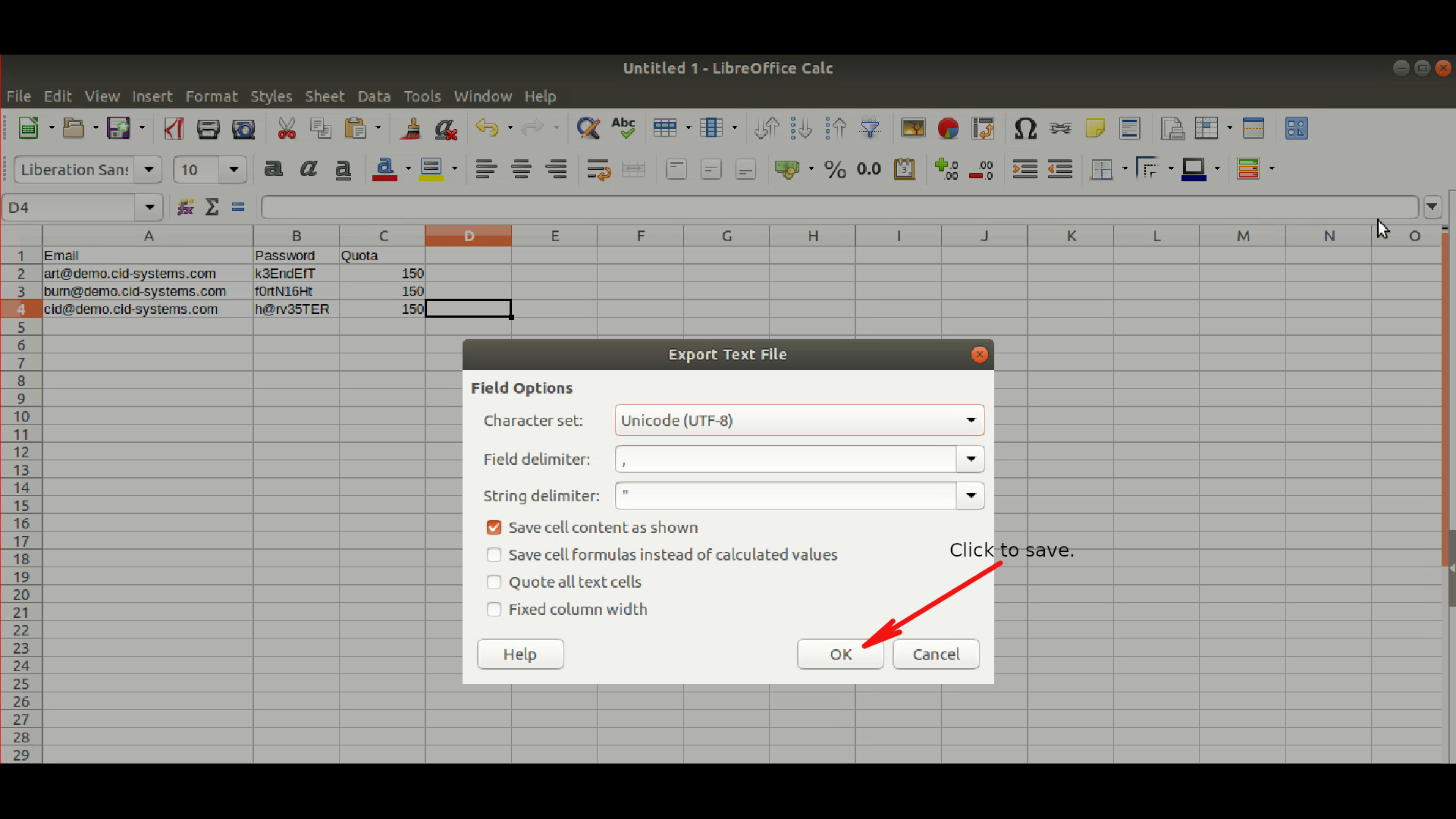Click the Cut scissors icon
Image resolution: width=1456 pixels, height=819 pixels.
287,128
